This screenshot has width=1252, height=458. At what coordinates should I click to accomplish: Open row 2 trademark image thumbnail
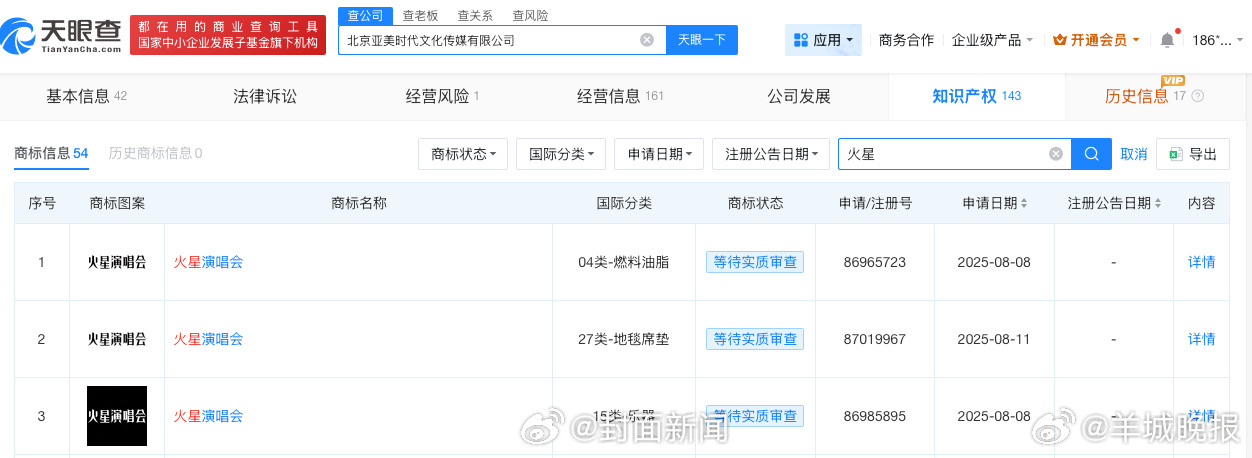click(x=117, y=339)
